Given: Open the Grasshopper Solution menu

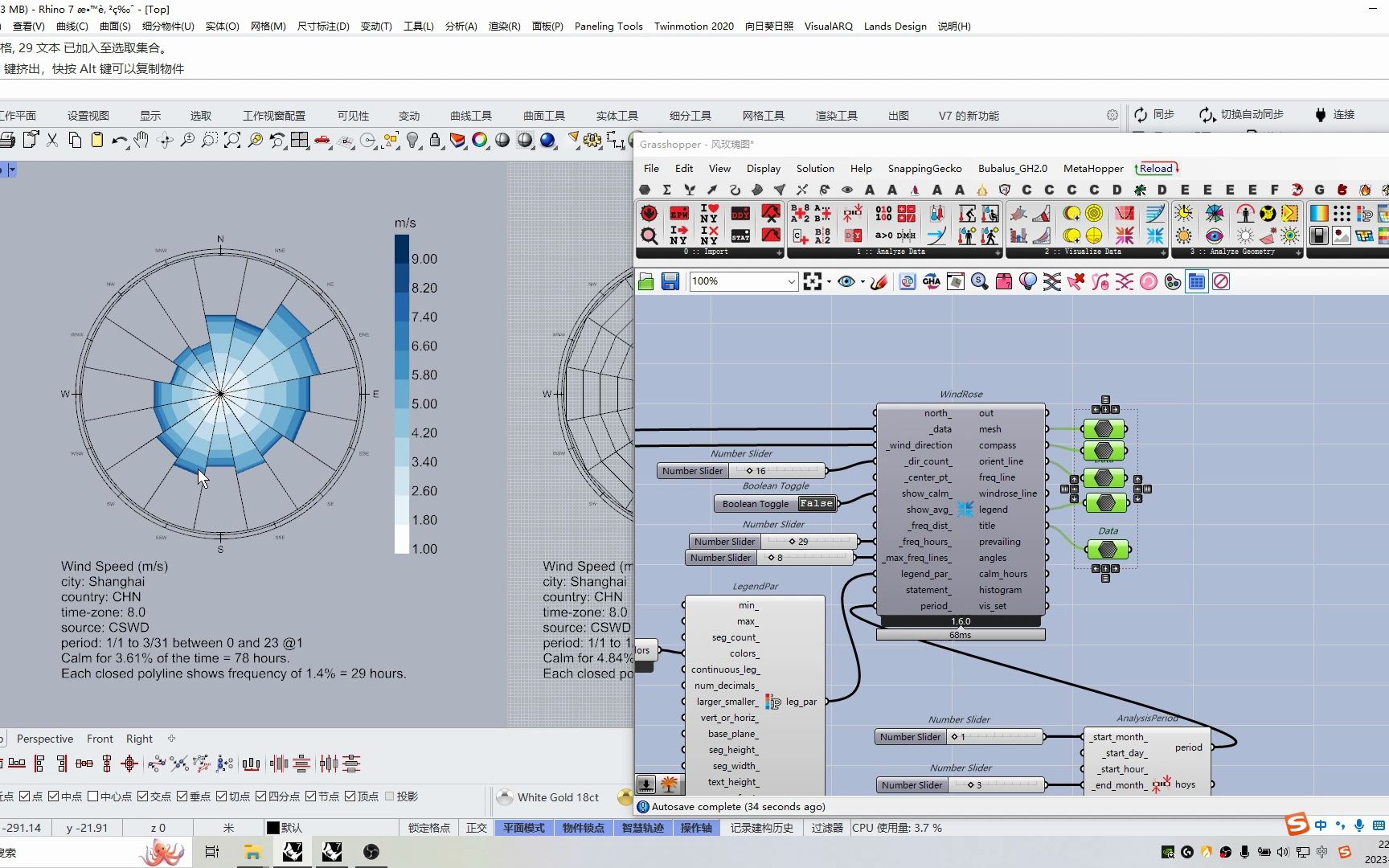Looking at the screenshot, I should pyautogui.click(x=815, y=169).
